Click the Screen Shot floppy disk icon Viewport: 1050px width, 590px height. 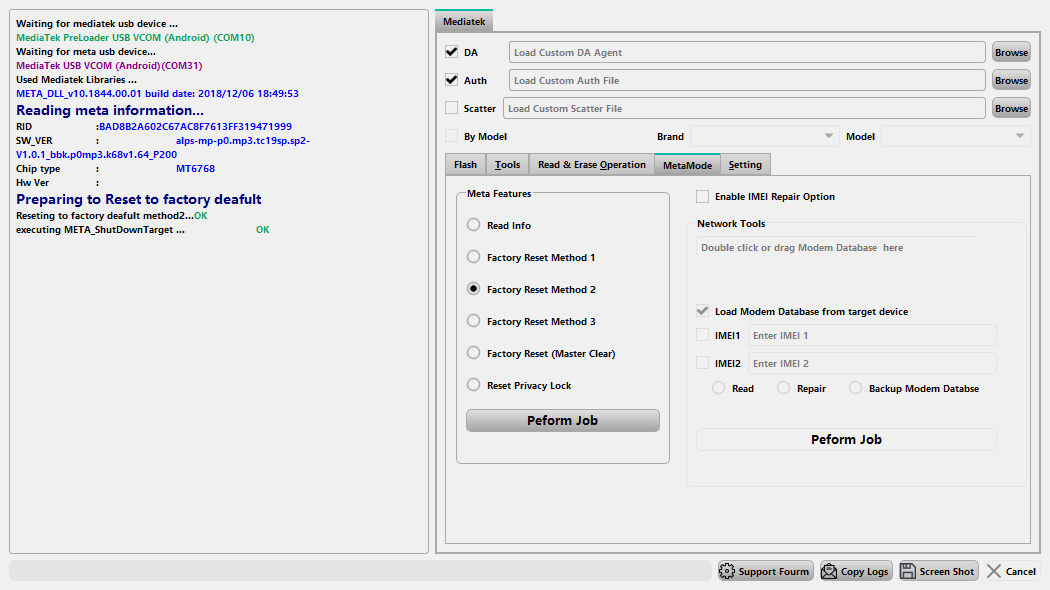coord(908,571)
